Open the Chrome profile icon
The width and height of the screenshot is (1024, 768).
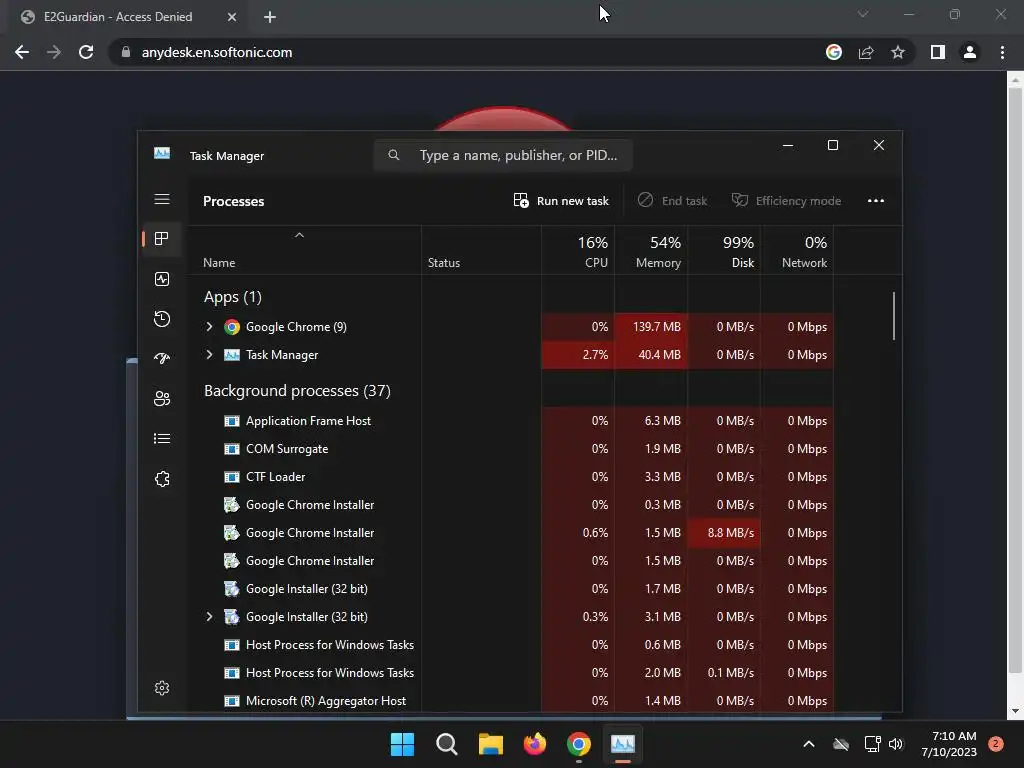coord(970,52)
